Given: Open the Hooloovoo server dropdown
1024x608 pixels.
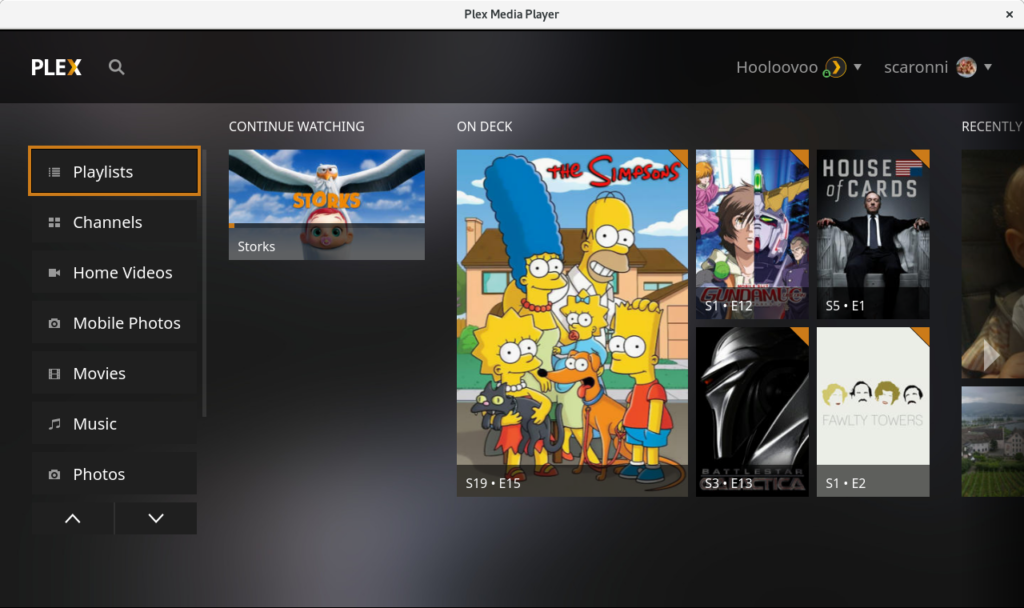Looking at the screenshot, I should [858, 67].
